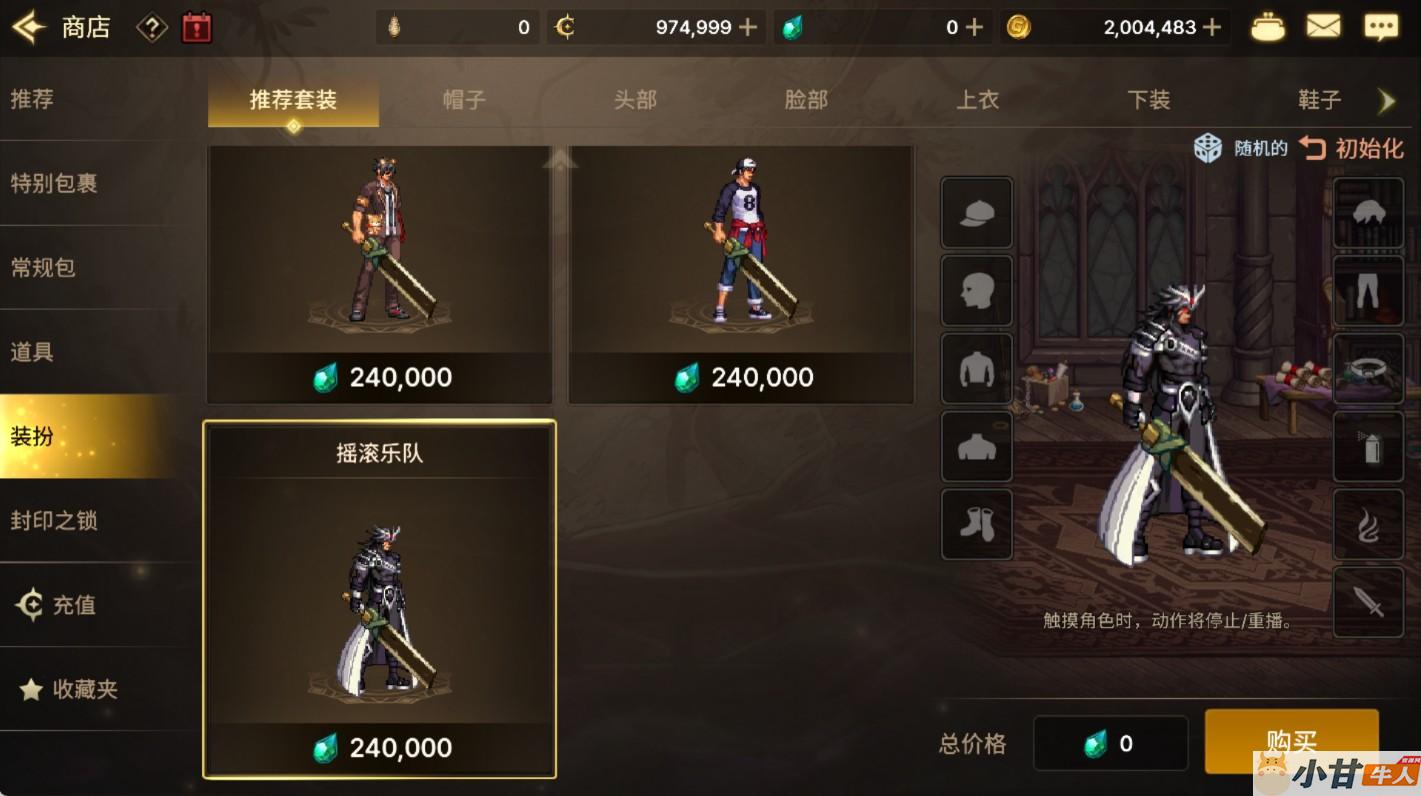Select the head slot icon
Screen dimensions: 1421x796
click(x=977, y=290)
